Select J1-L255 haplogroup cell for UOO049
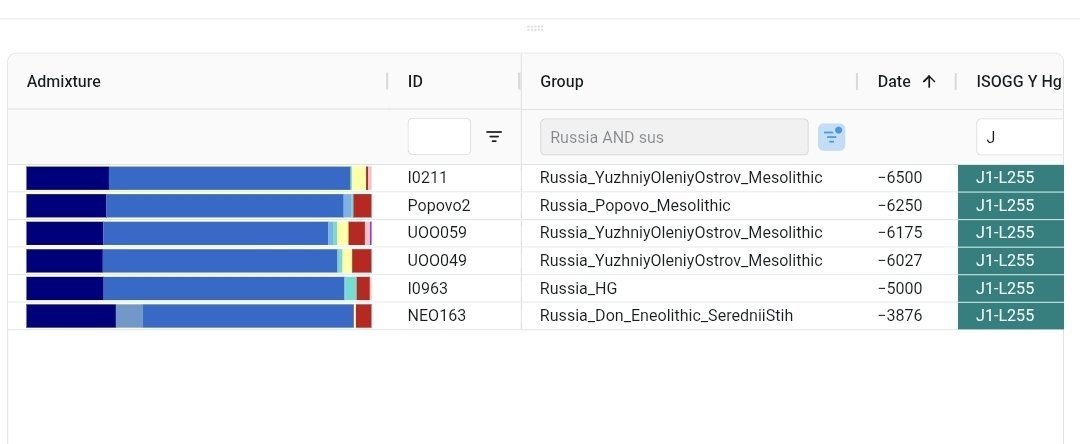The height and width of the screenshot is (444, 1080). pos(1010,260)
